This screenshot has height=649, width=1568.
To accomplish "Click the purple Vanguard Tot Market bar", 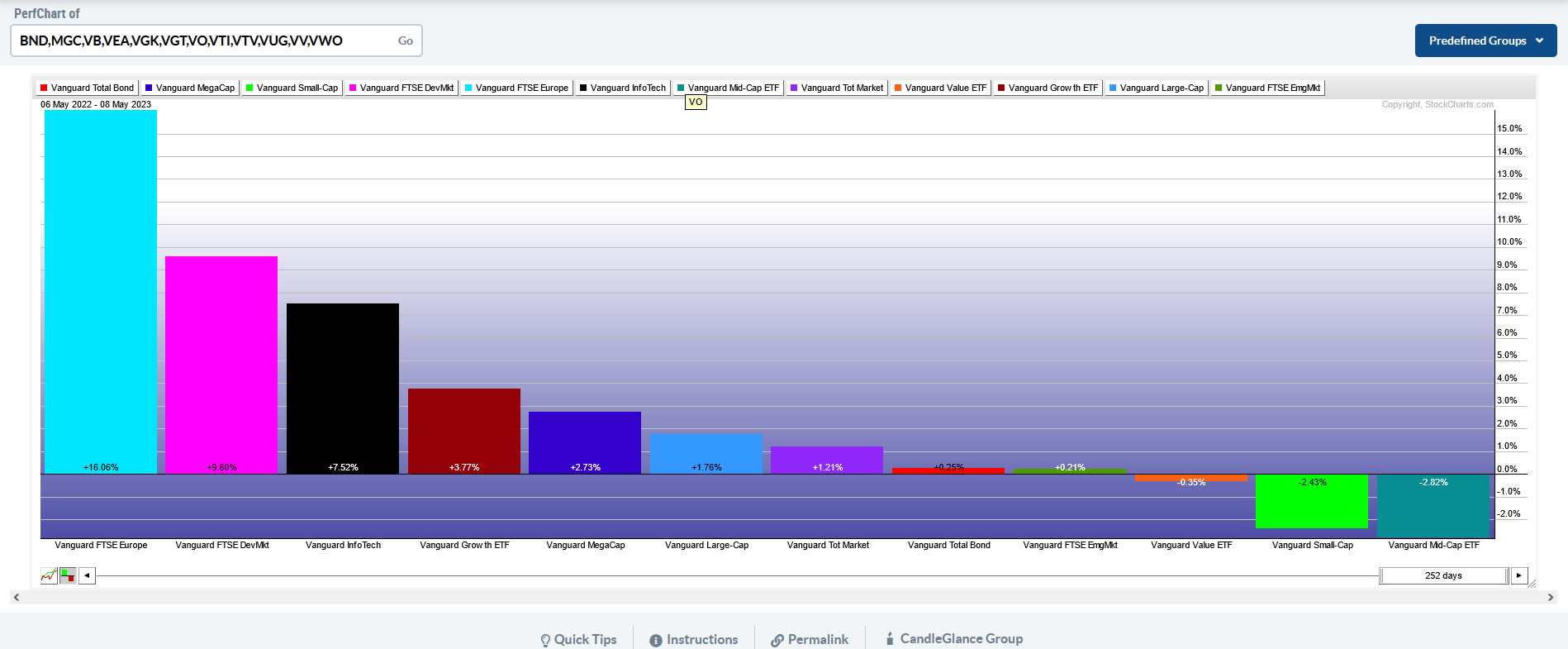I will coord(827,460).
